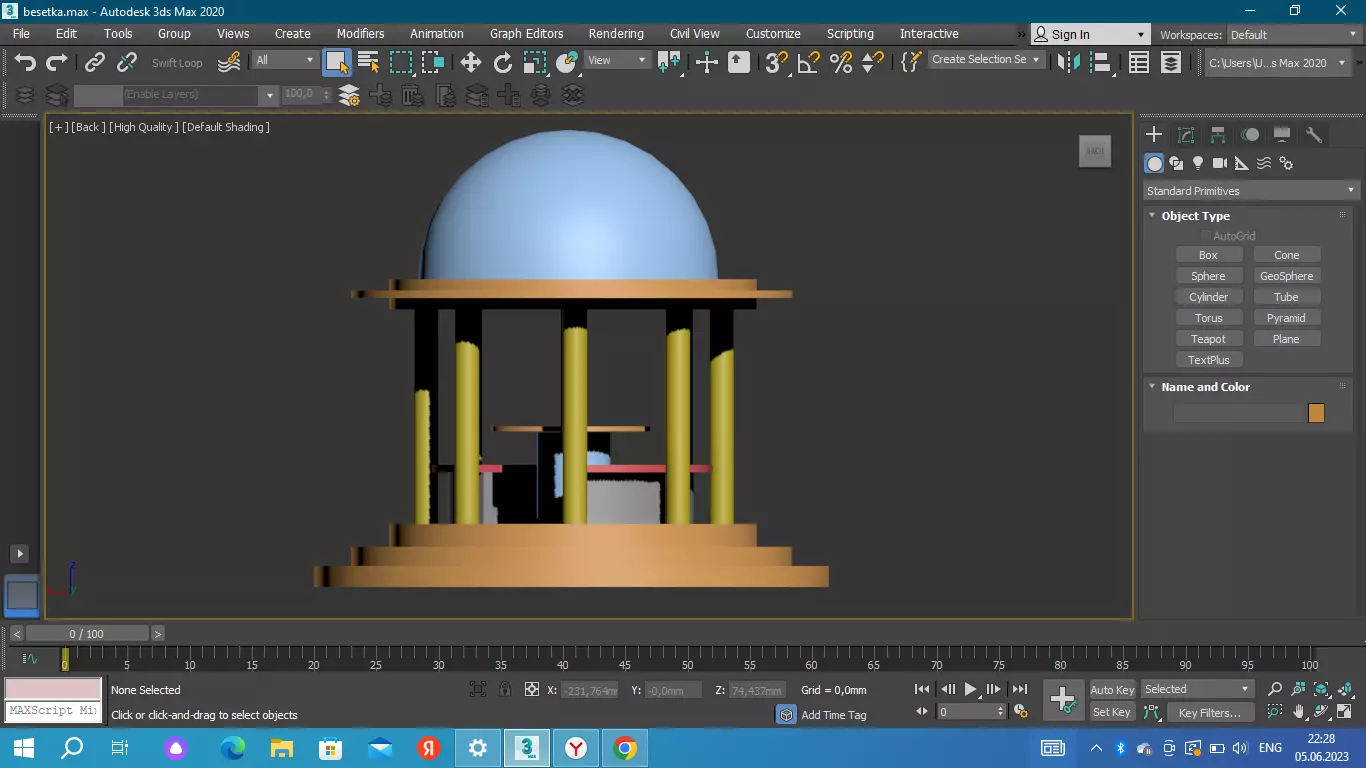
Task: Open Yandex Browser from the taskbar
Action: coord(577,748)
